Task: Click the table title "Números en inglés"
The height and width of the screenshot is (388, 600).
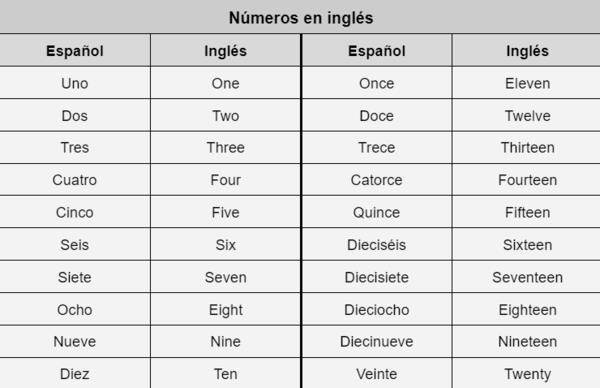Action: click(301, 18)
